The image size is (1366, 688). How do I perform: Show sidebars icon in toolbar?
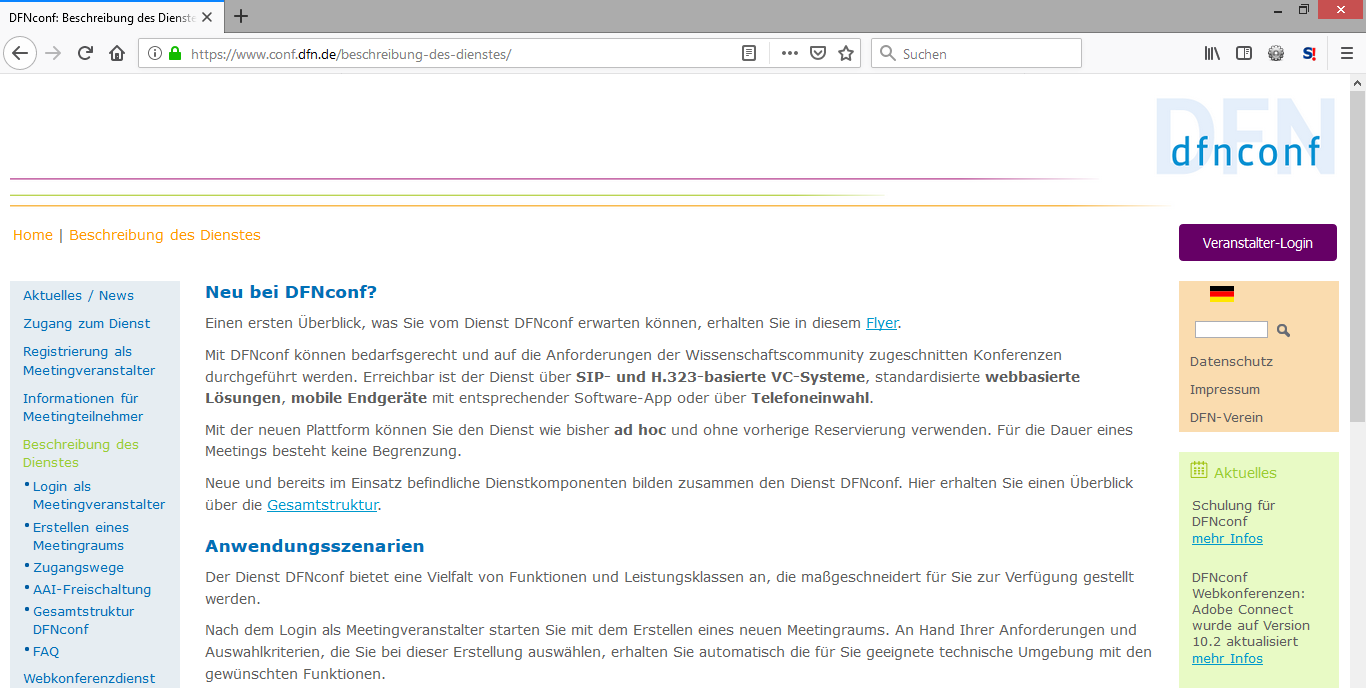coord(1244,54)
